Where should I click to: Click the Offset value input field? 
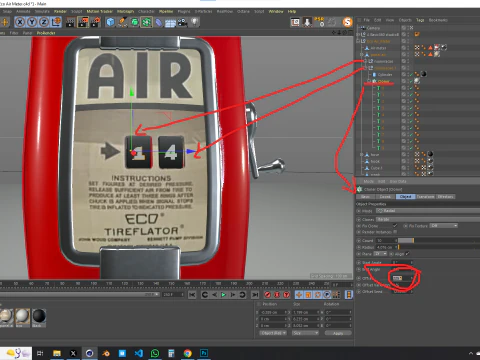coord(402,278)
